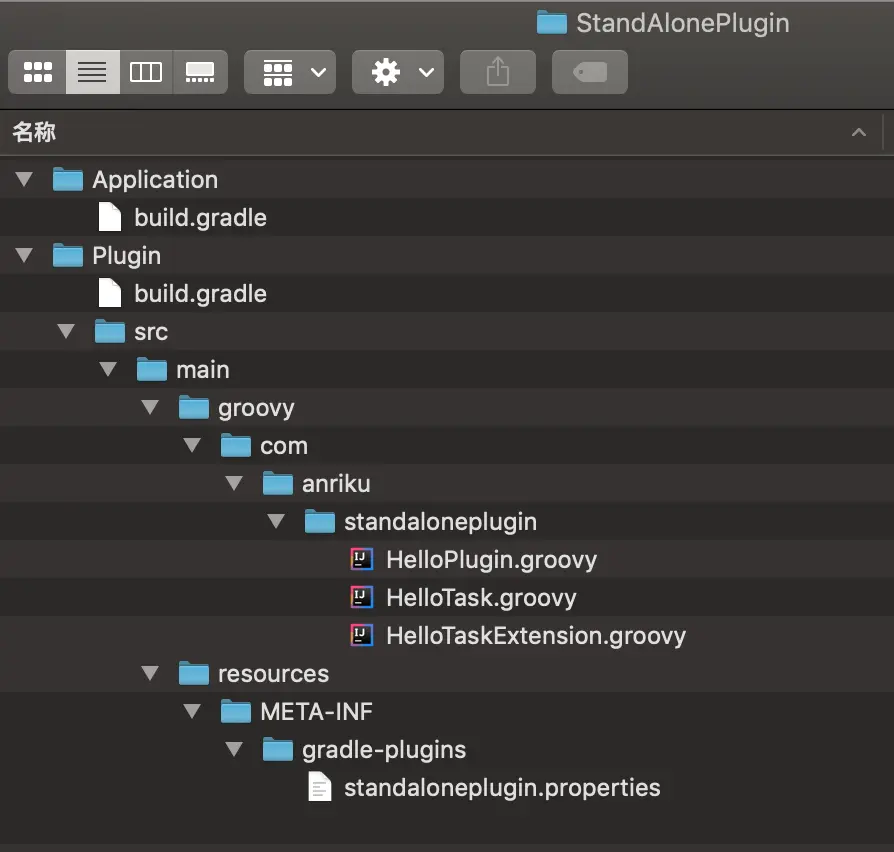Collapse the standaloneplugin folder triangle

pos(276,521)
